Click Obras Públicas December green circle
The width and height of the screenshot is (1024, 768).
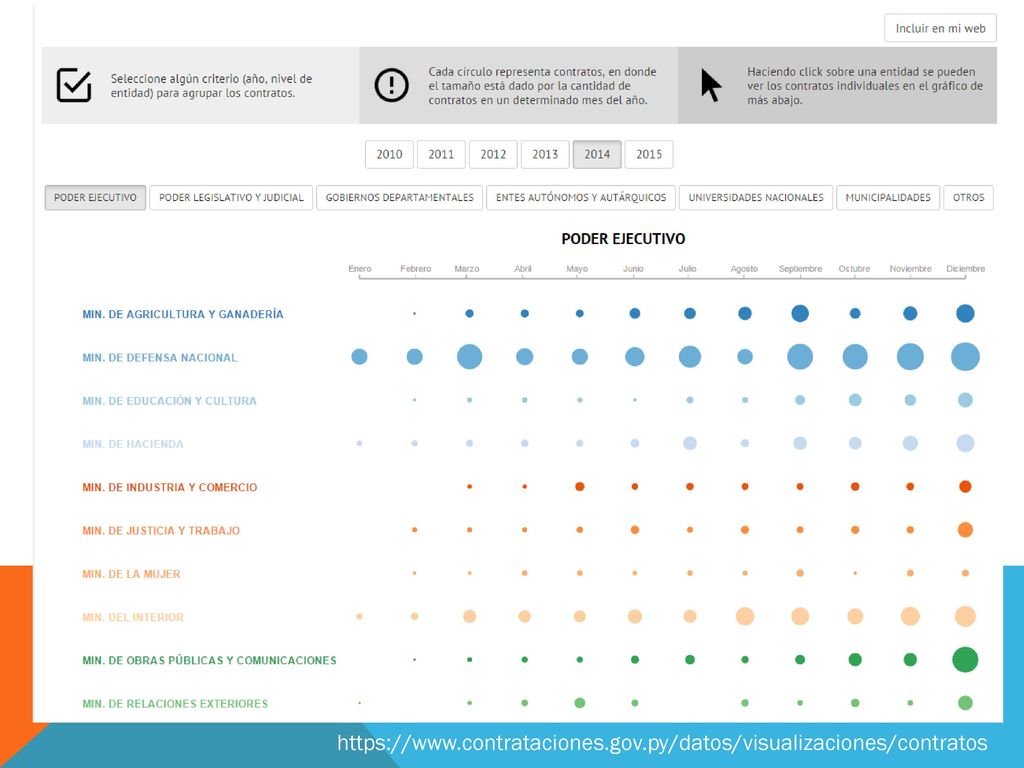965,660
